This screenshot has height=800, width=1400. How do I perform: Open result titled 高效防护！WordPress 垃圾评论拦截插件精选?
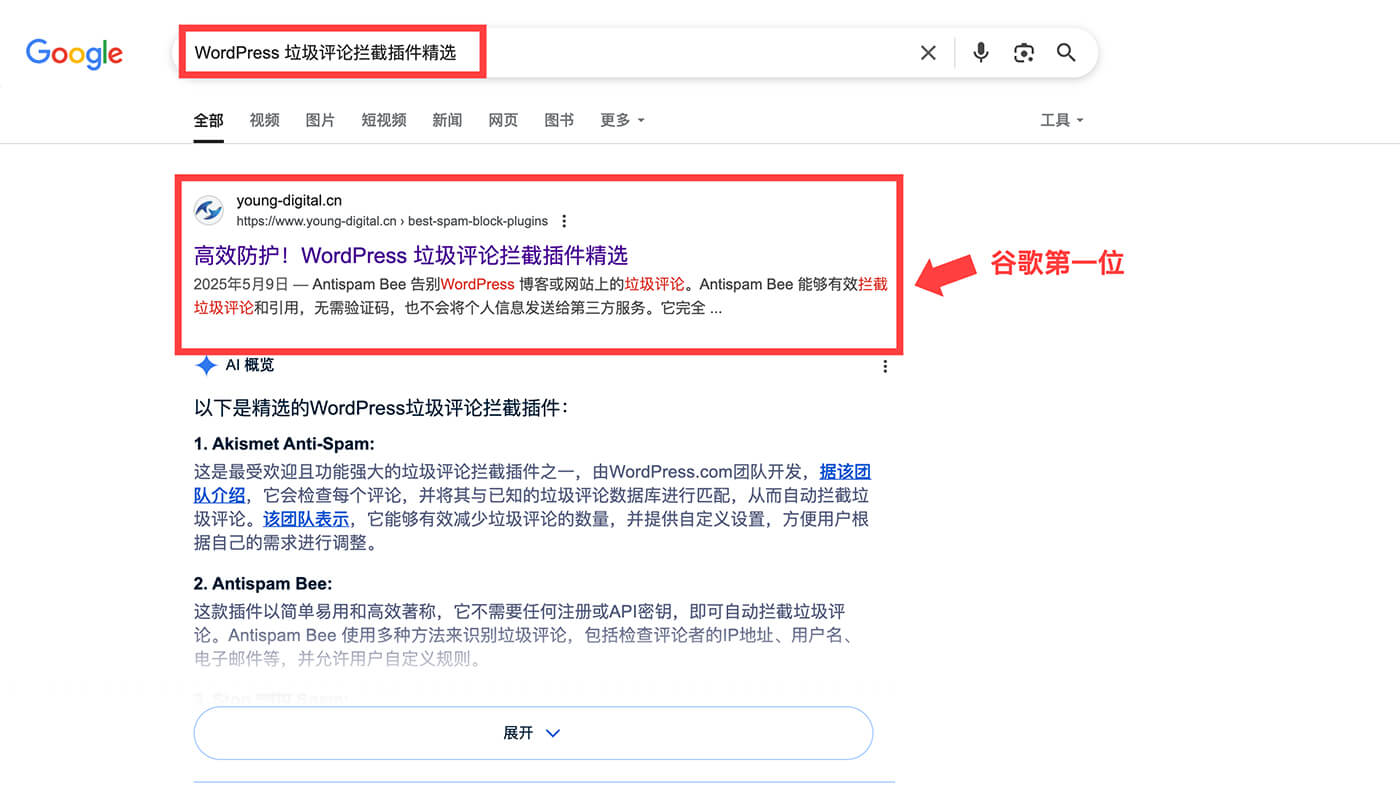coord(411,255)
